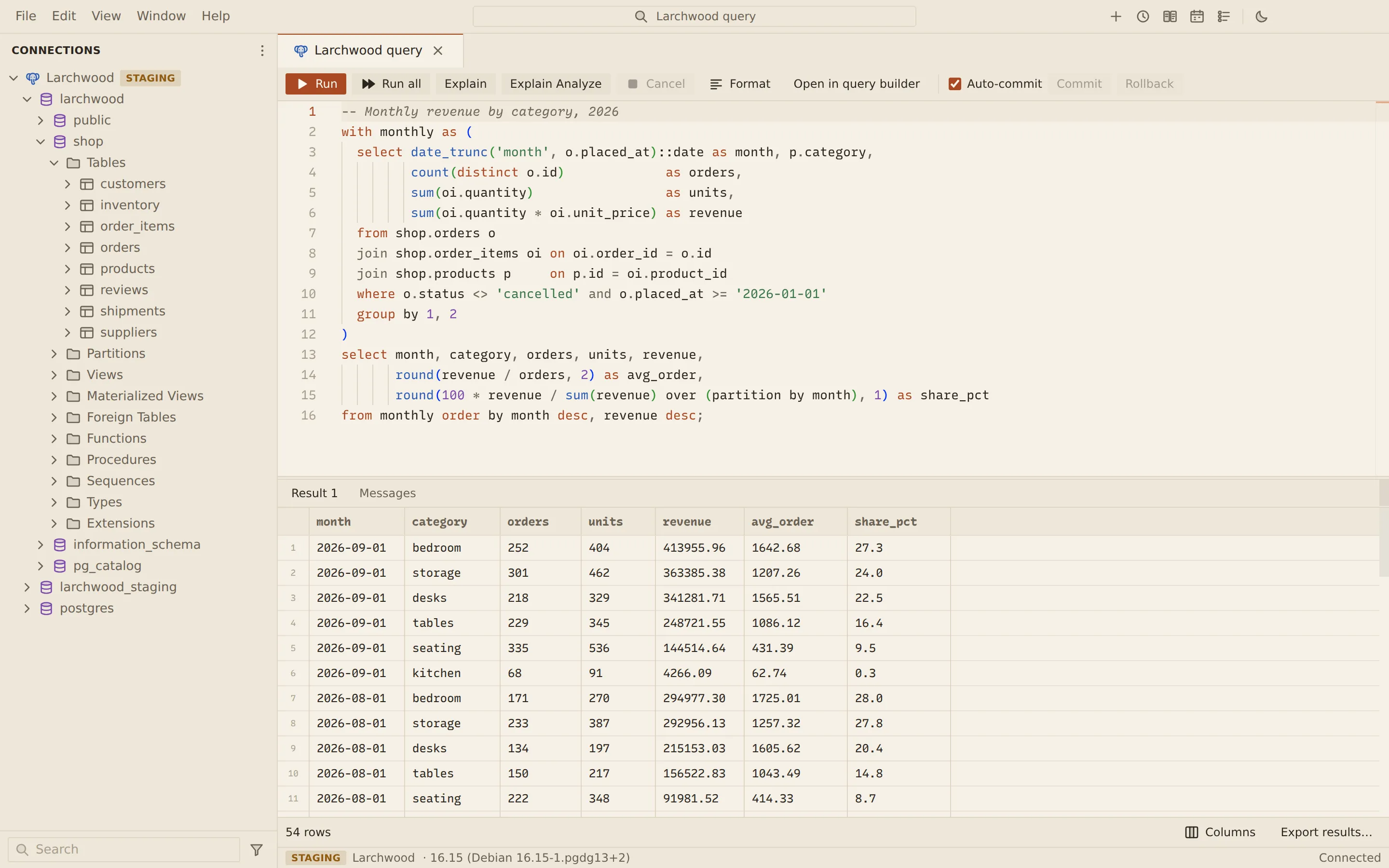This screenshot has width=1389, height=868.
Task: Click the Larchwood PostgreSQL elephant icon in tree
Action: coord(33,78)
